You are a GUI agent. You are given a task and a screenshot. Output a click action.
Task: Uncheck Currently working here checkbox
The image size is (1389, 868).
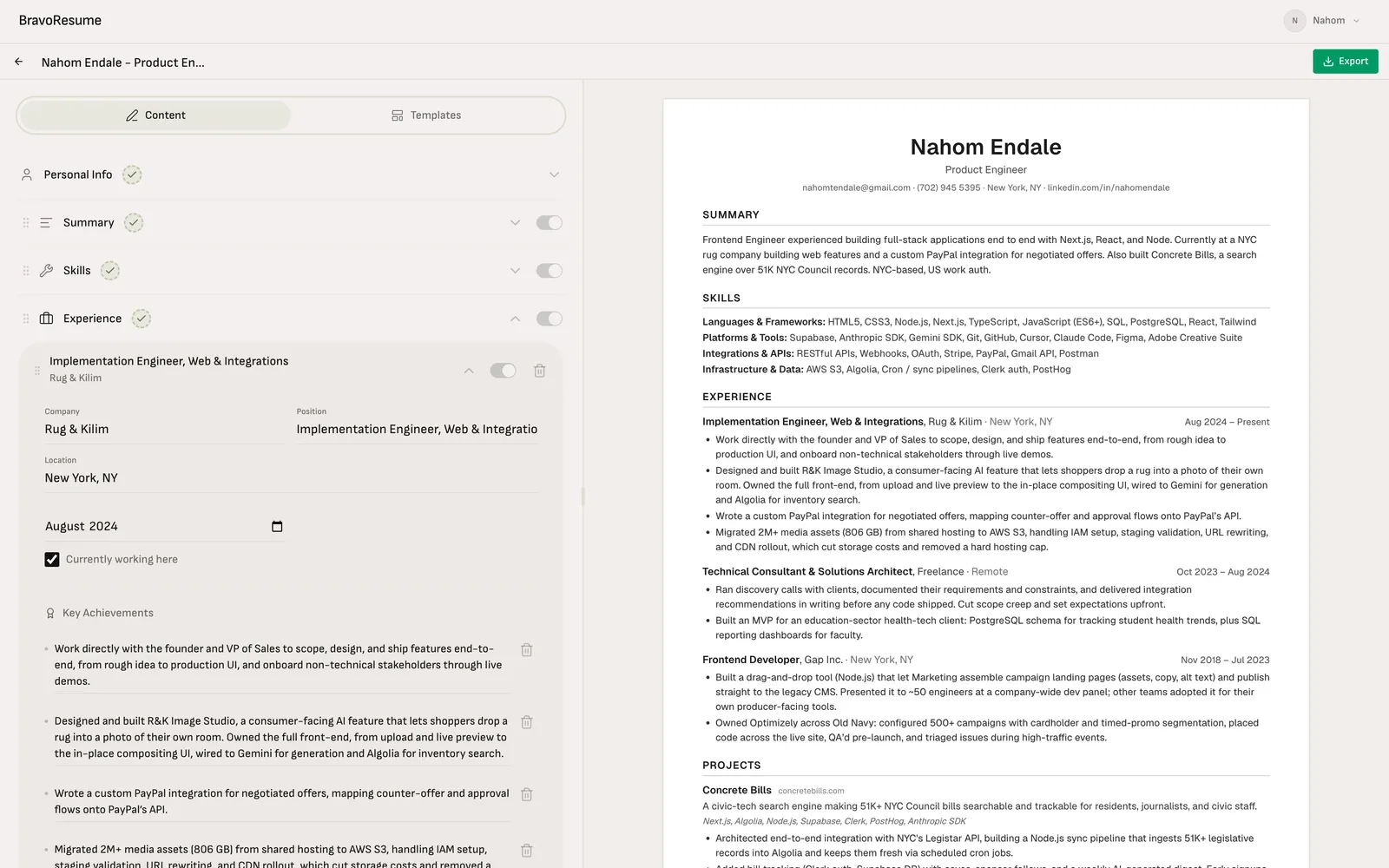(52, 559)
